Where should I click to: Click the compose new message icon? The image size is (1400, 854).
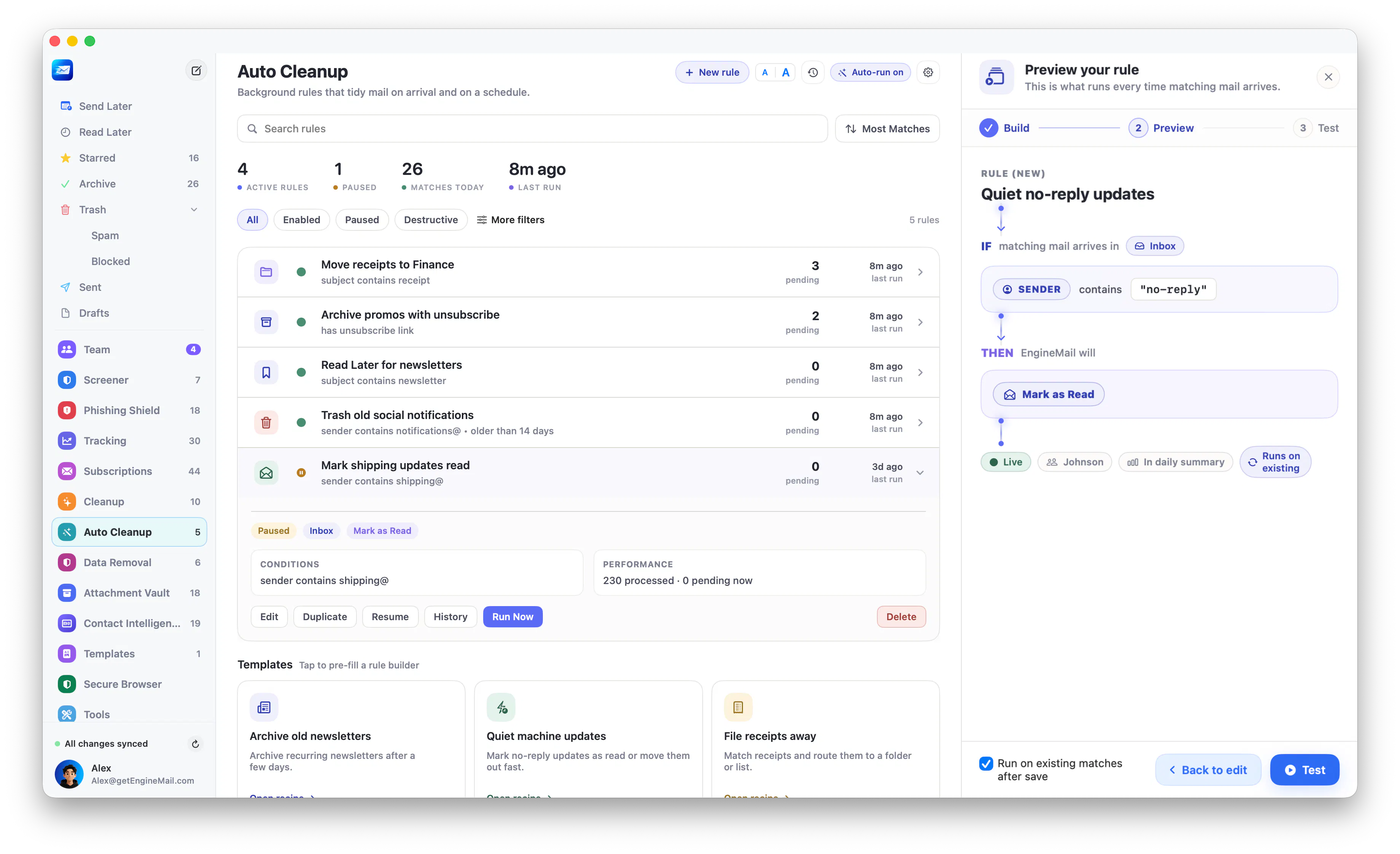coord(196,71)
